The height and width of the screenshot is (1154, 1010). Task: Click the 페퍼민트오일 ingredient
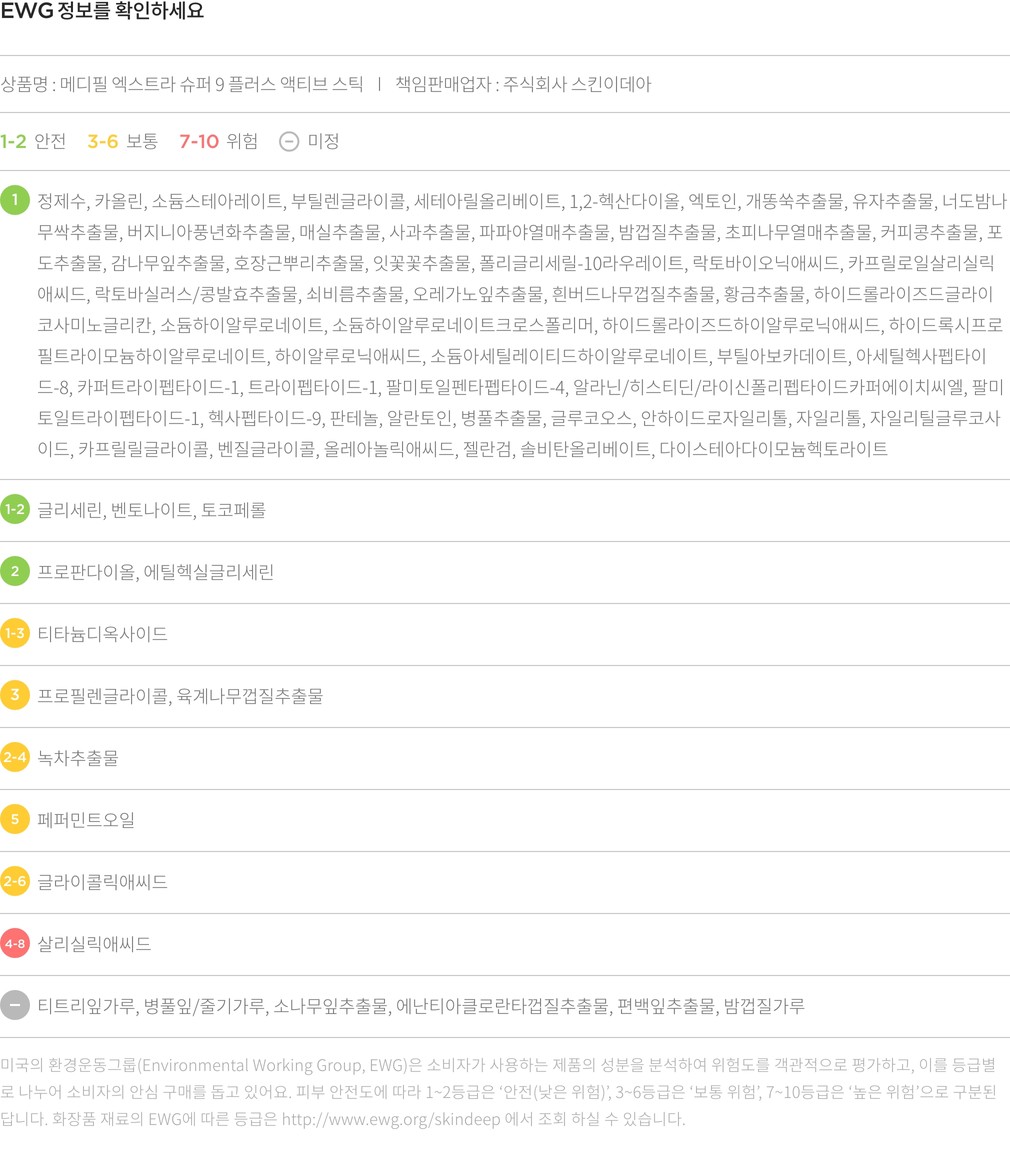click(x=86, y=820)
